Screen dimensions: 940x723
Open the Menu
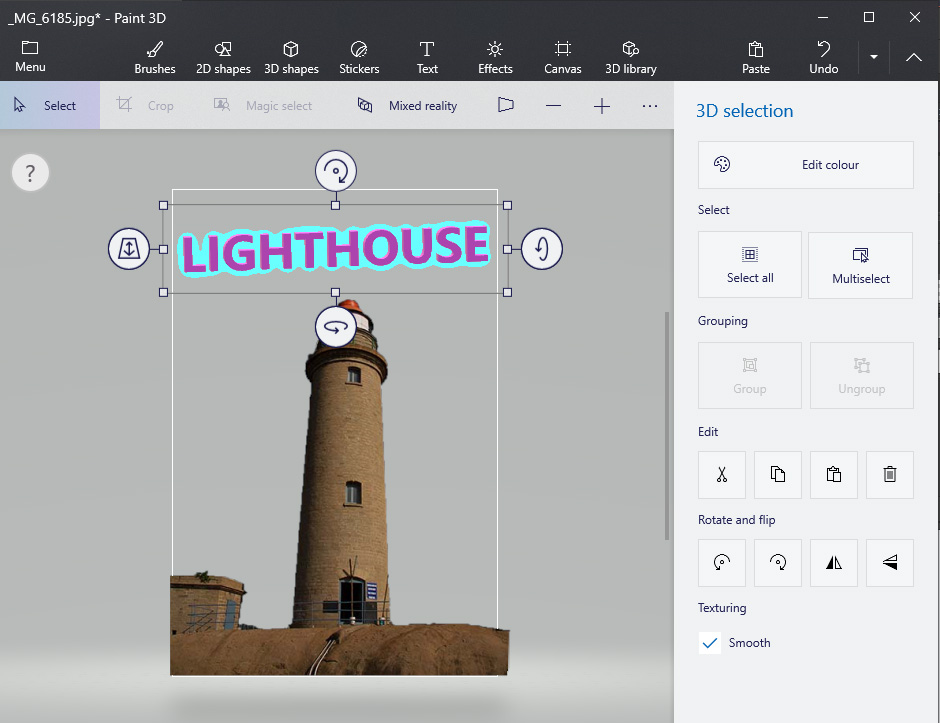coord(30,55)
